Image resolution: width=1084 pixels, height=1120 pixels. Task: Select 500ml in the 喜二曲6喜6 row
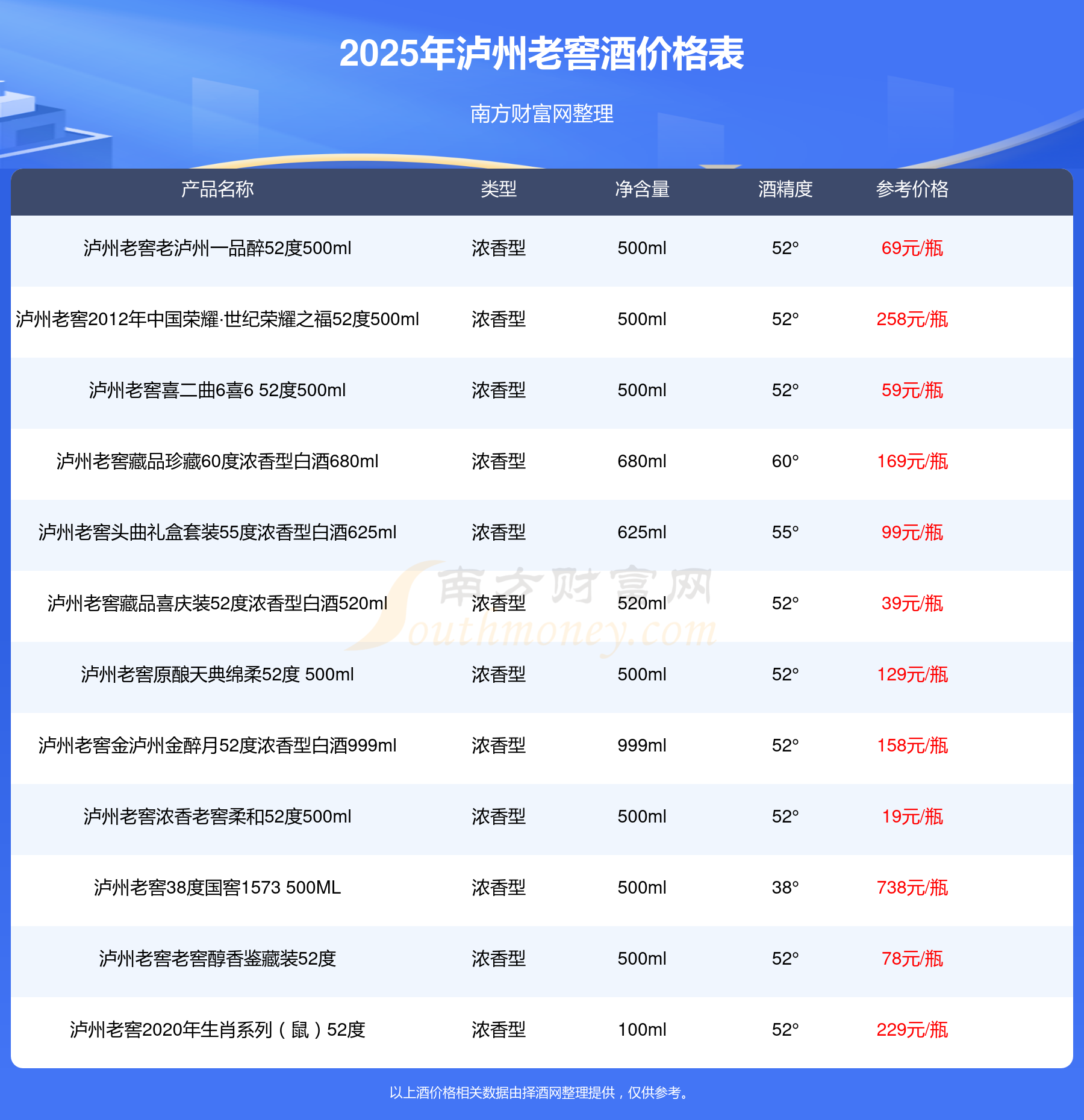[642, 390]
